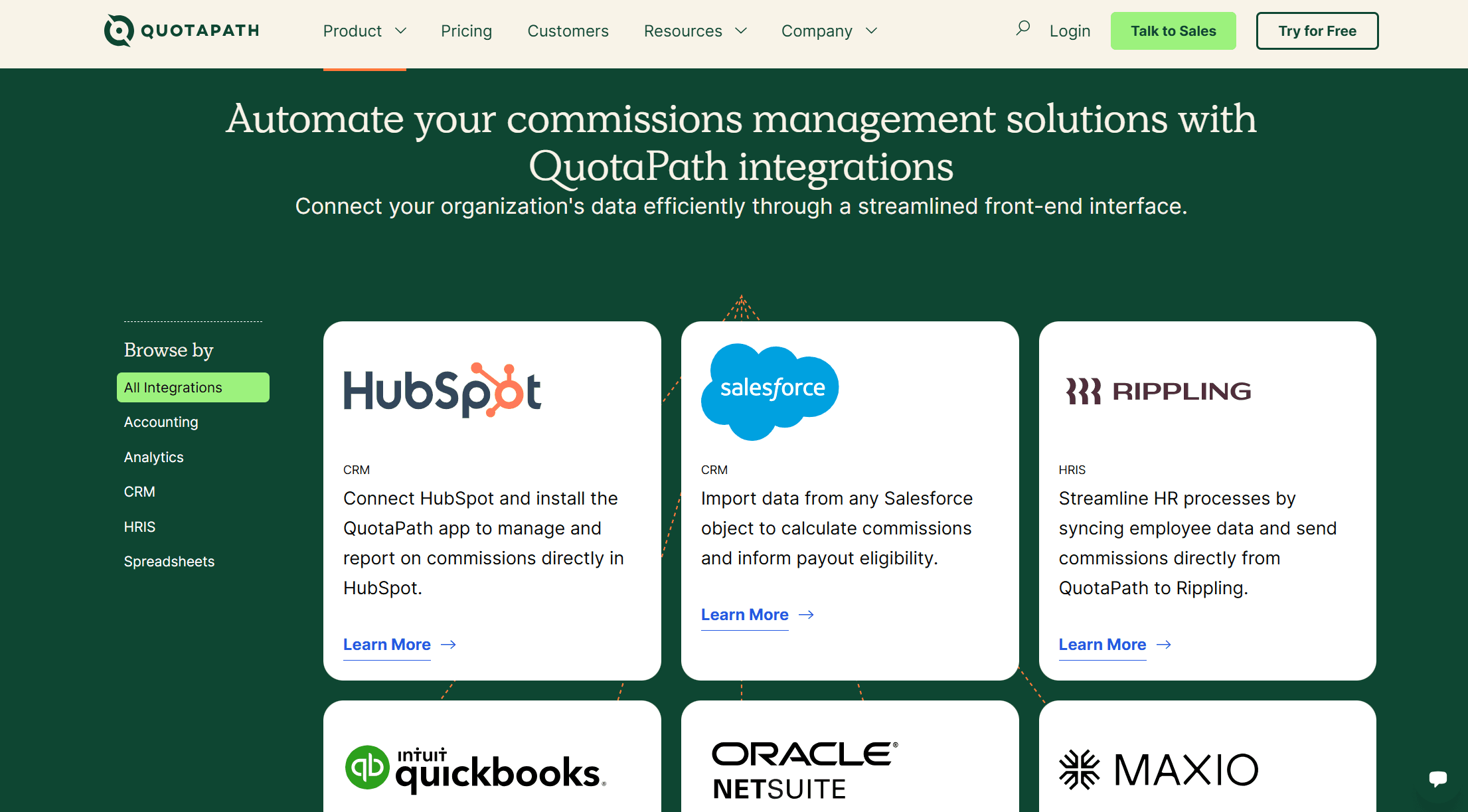Open HubSpot Learn More link
The width and height of the screenshot is (1468, 812).
(x=387, y=645)
